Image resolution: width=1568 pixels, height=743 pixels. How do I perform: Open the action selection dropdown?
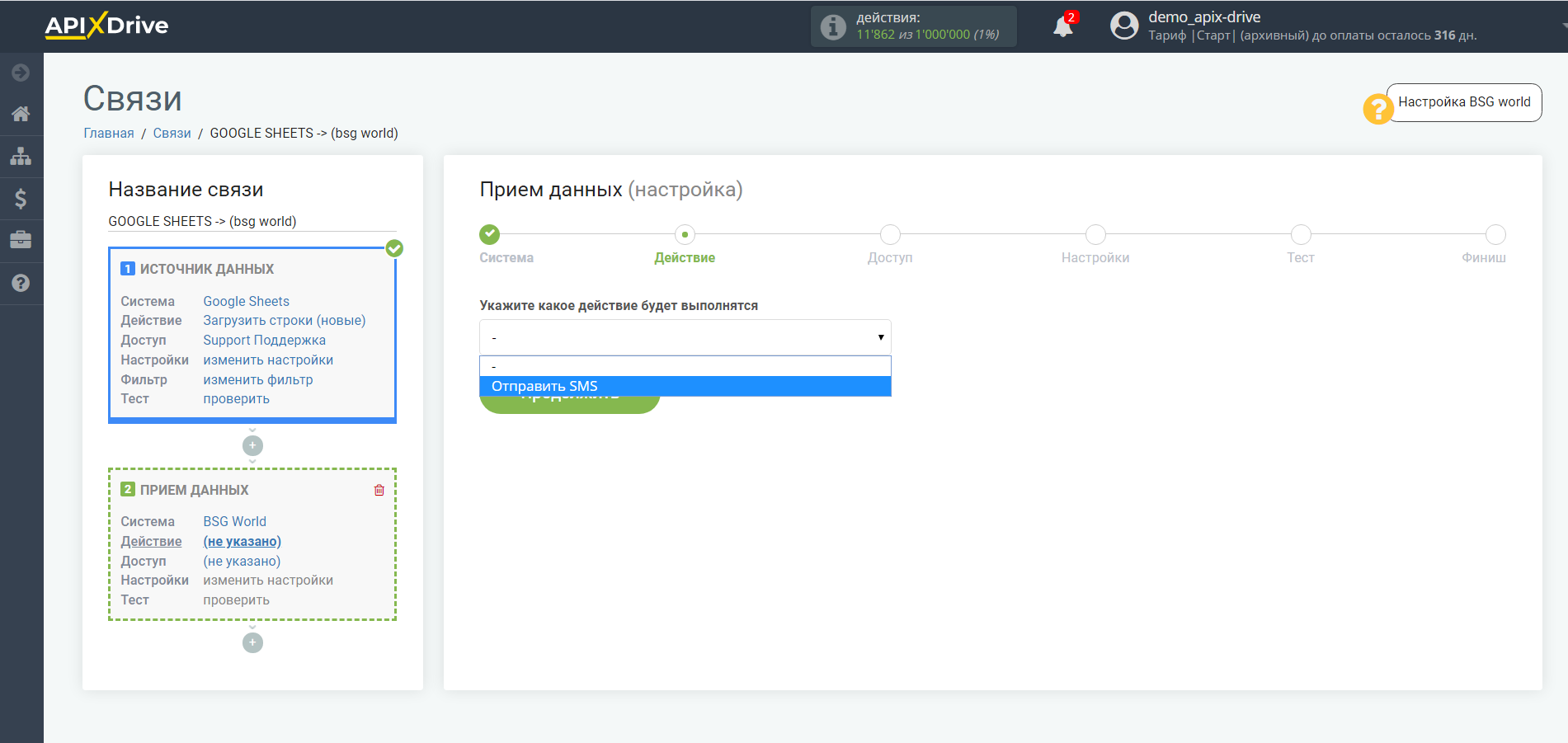pyautogui.click(x=685, y=337)
